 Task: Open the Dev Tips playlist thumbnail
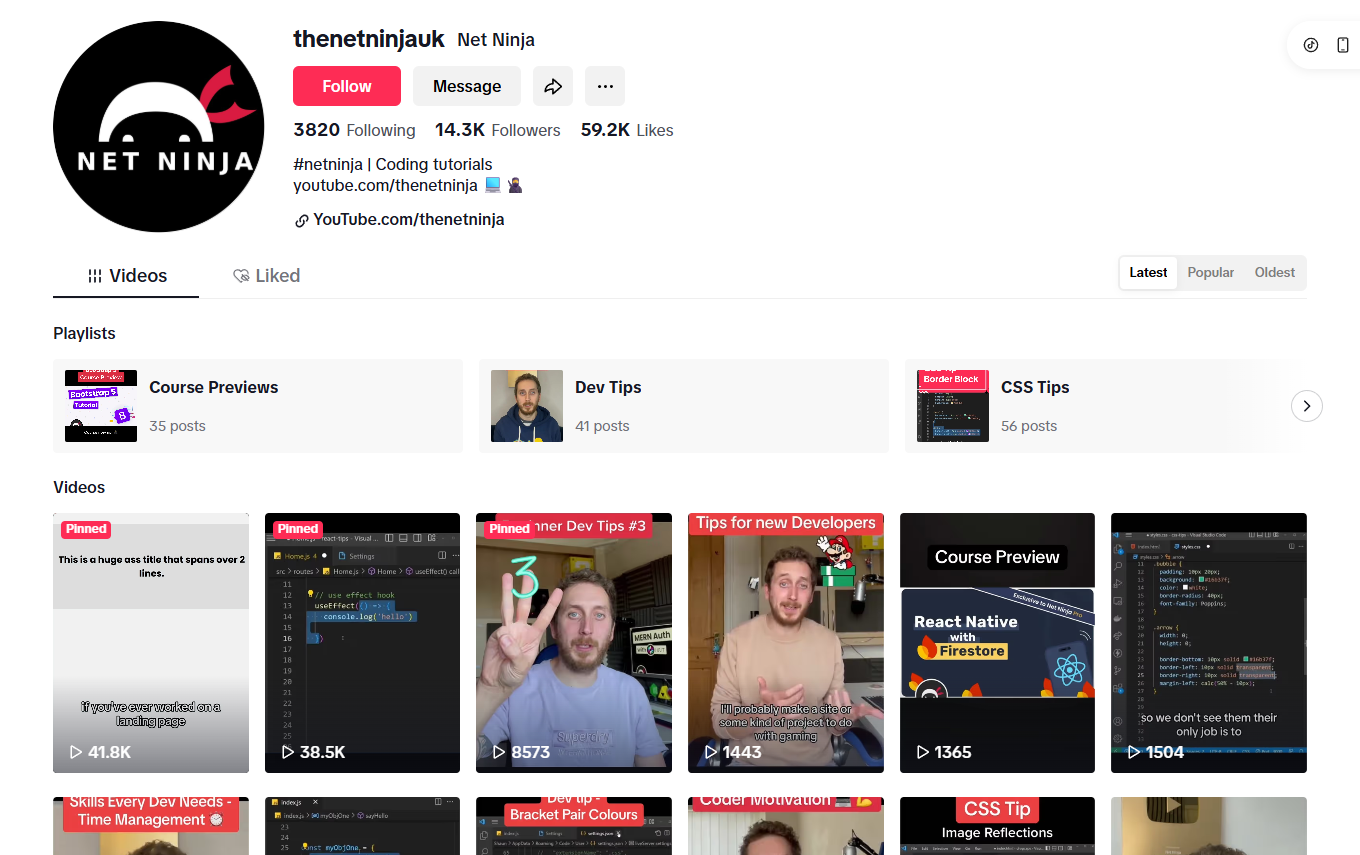(x=527, y=406)
